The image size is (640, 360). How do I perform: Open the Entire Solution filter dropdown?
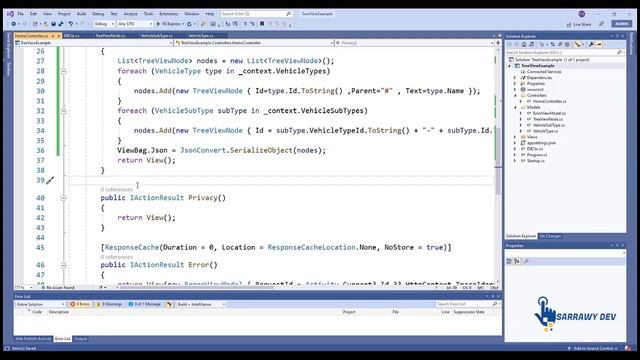pyautogui.click(x=40, y=304)
